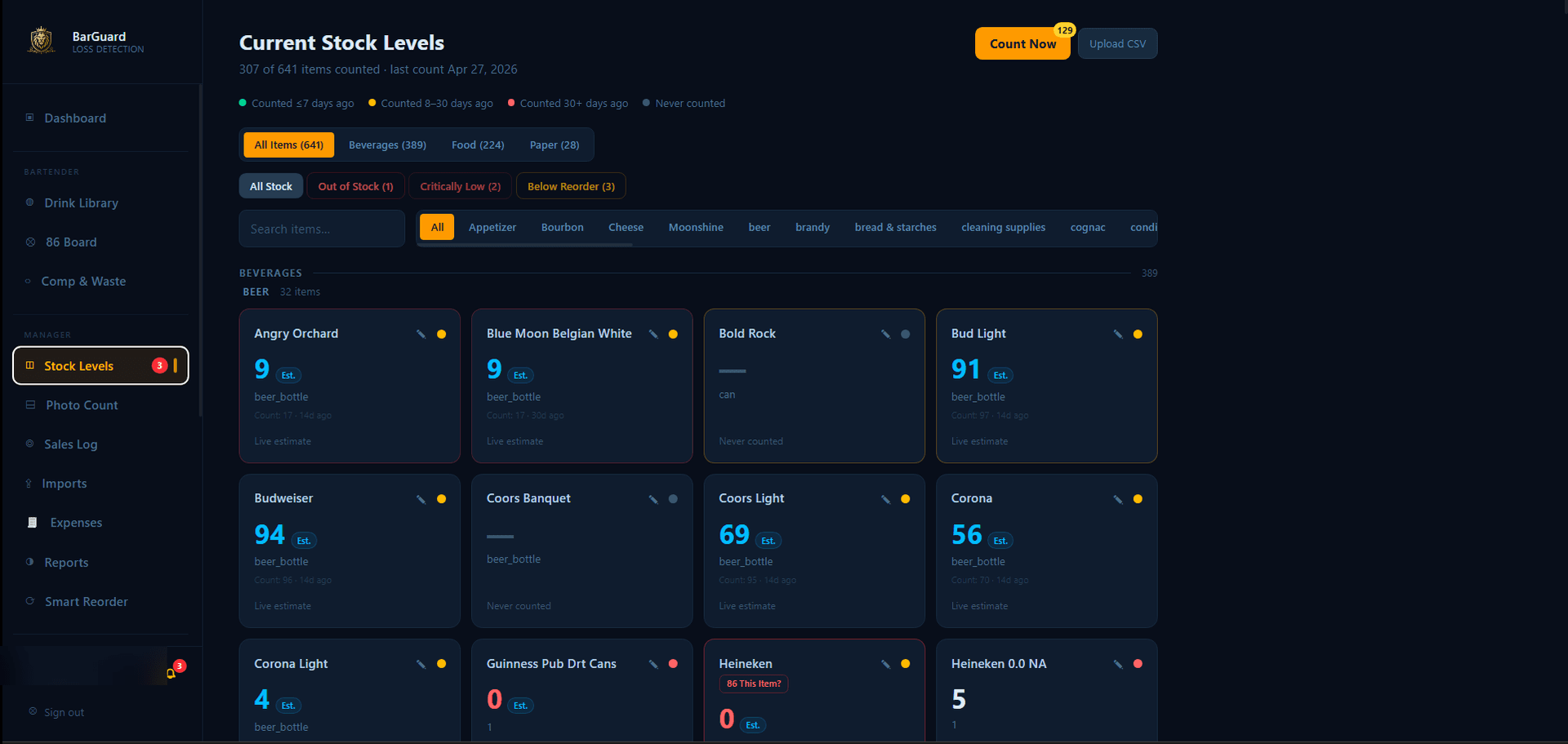
Task: Go to the 86 Board
Action: (101, 243)
